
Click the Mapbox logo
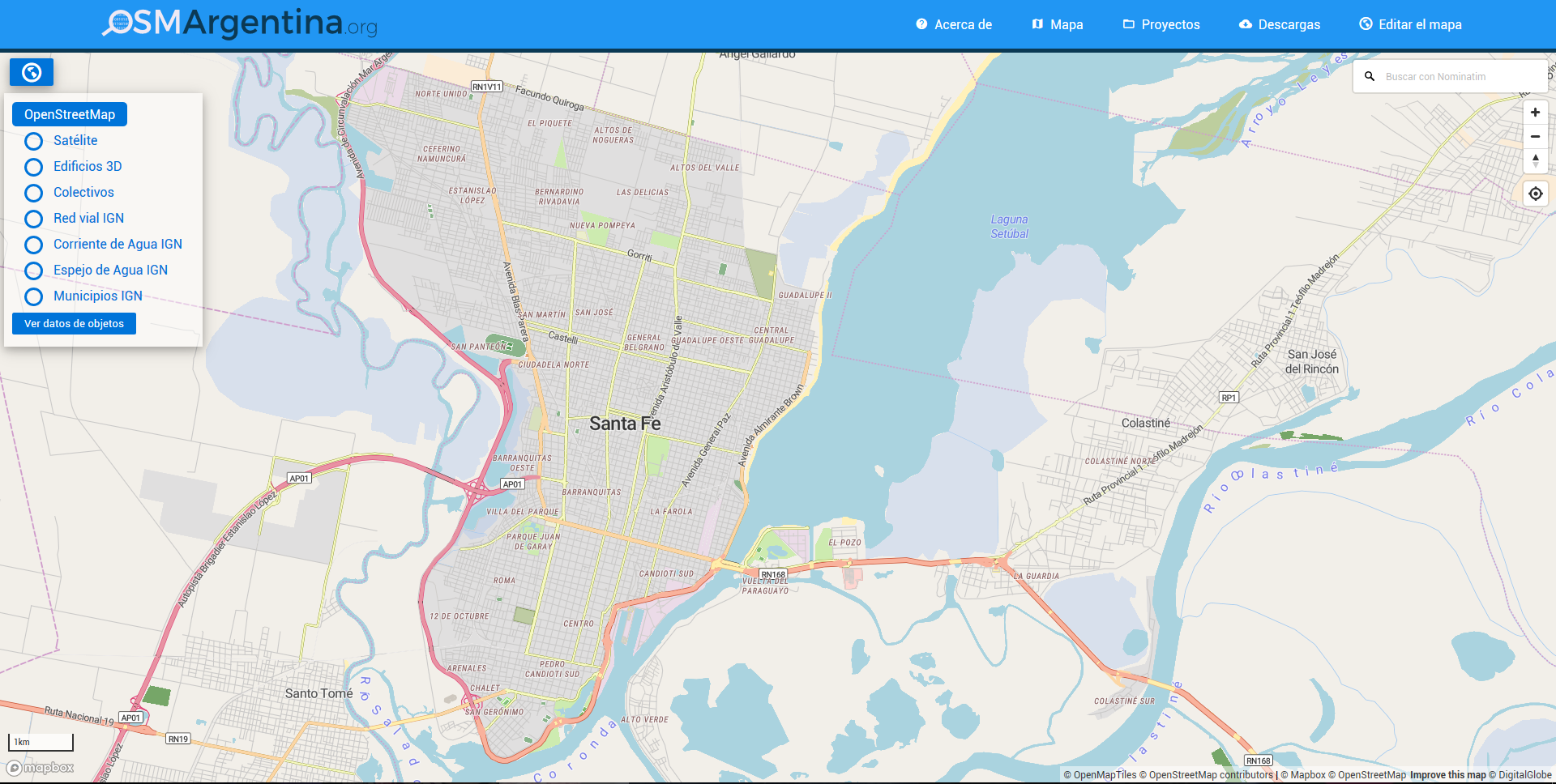point(41,768)
